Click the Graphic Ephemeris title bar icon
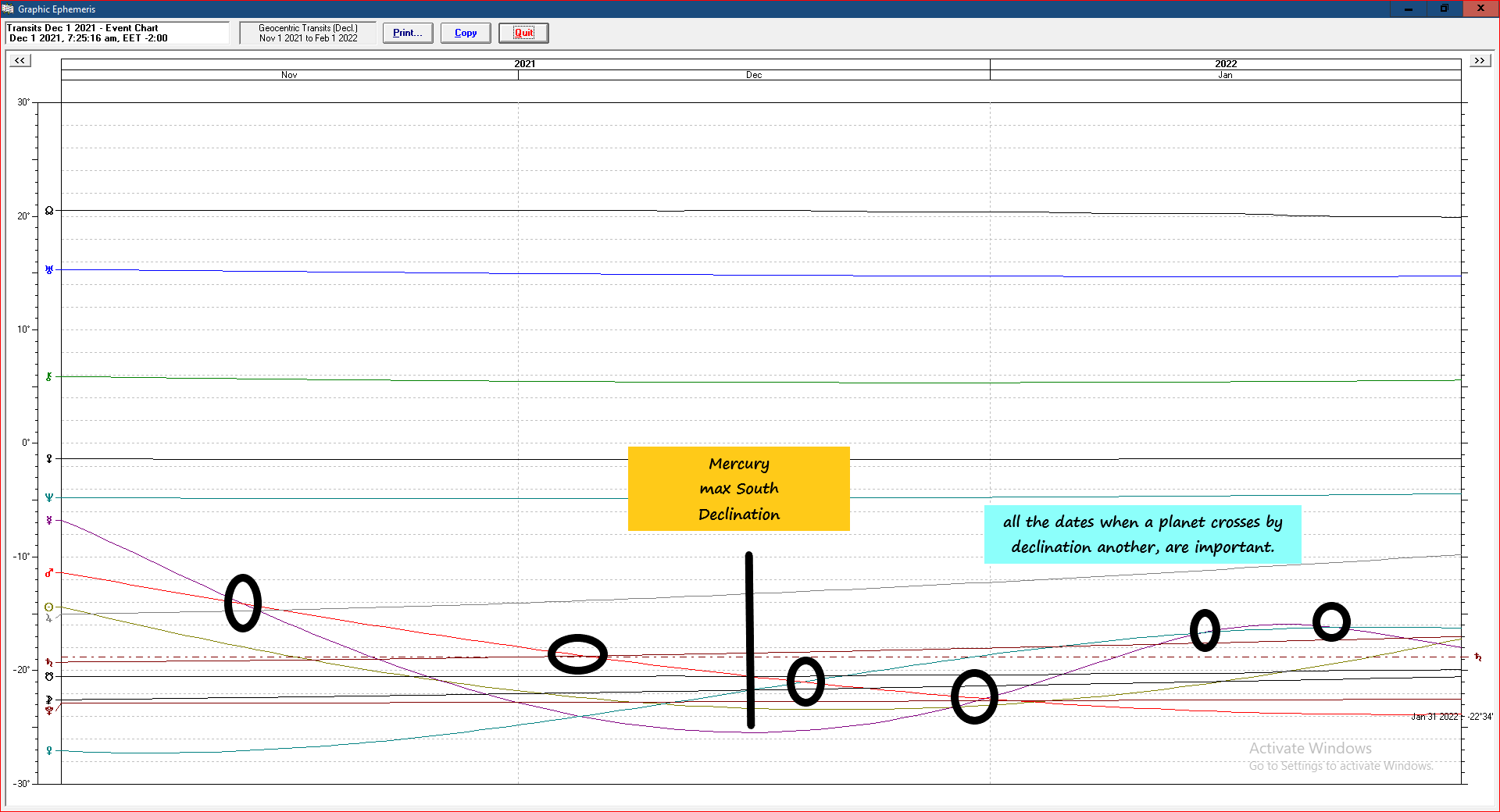Screen dimensions: 1500x812 click(x=8, y=9)
